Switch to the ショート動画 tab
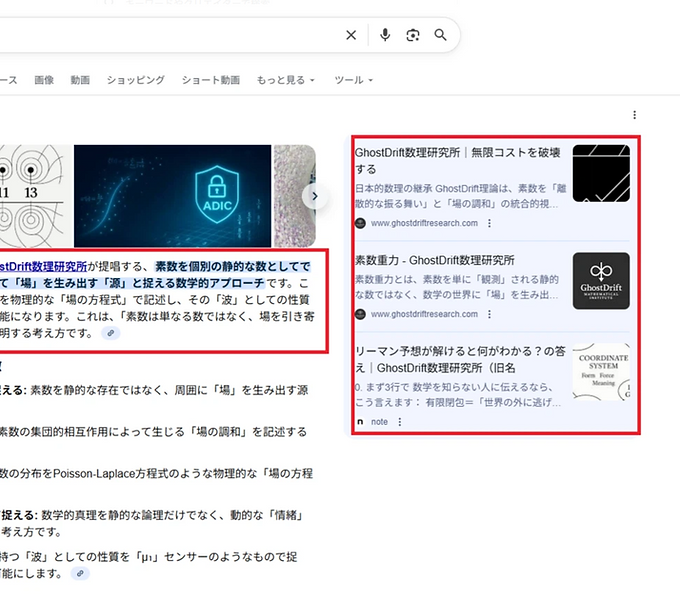680x603 pixels. coord(211,80)
